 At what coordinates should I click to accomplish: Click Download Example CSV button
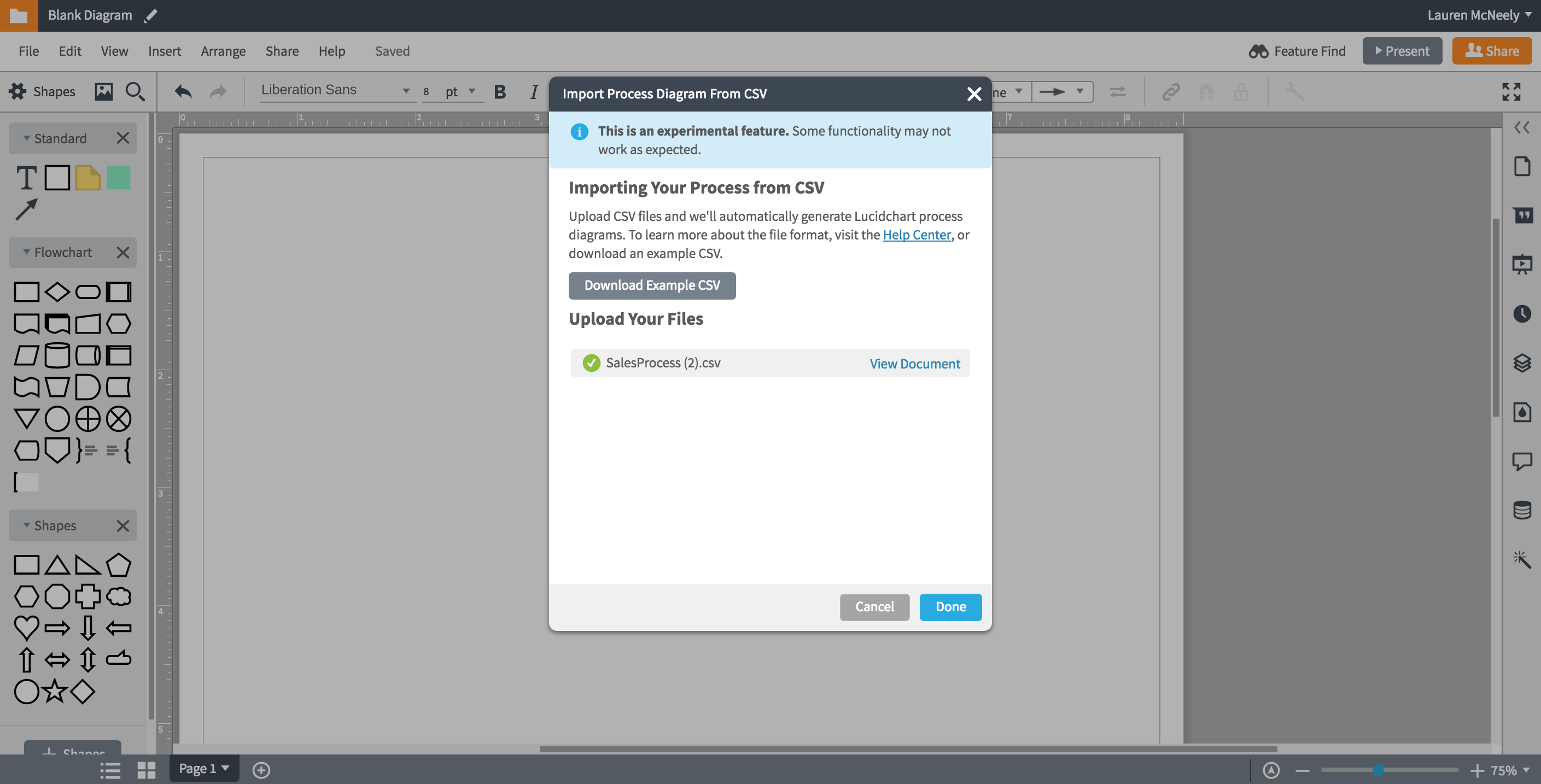pyautogui.click(x=652, y=285)
